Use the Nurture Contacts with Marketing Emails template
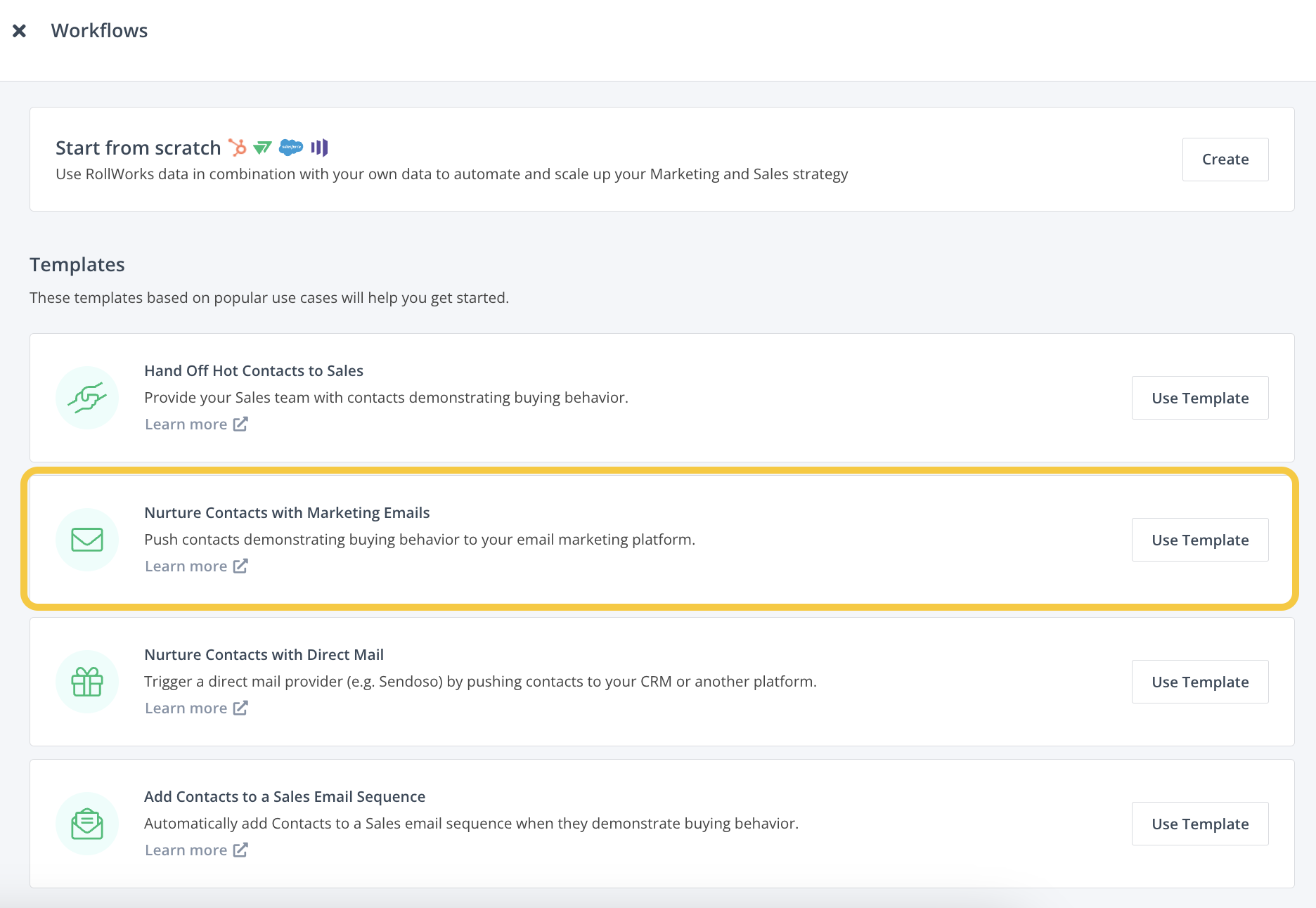 click(1200, 540)
